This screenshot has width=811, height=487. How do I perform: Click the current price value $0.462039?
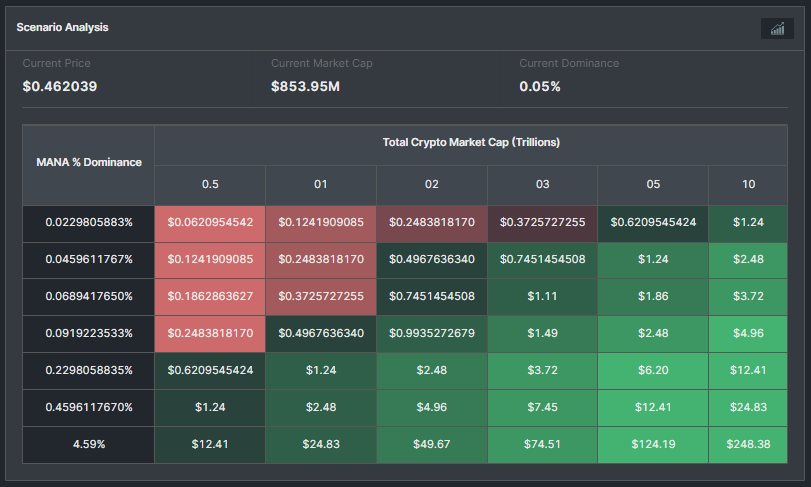click(60, 86)
